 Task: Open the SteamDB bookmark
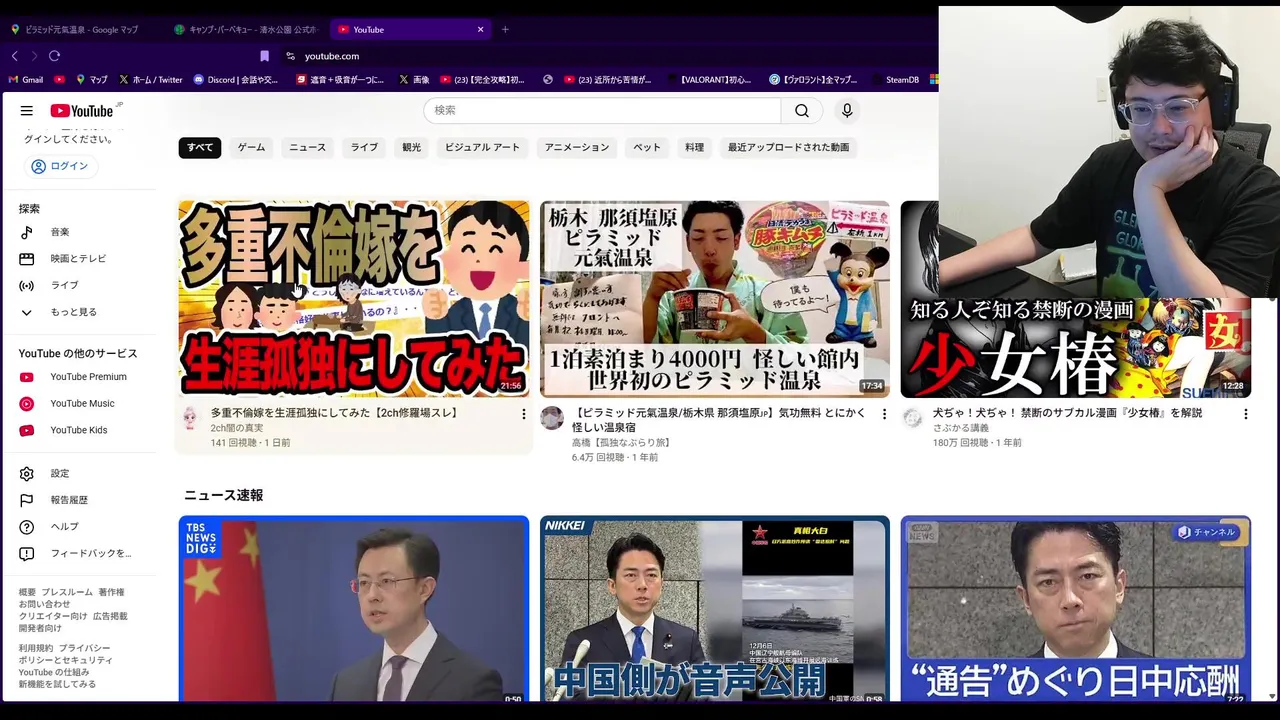point(902,80)
